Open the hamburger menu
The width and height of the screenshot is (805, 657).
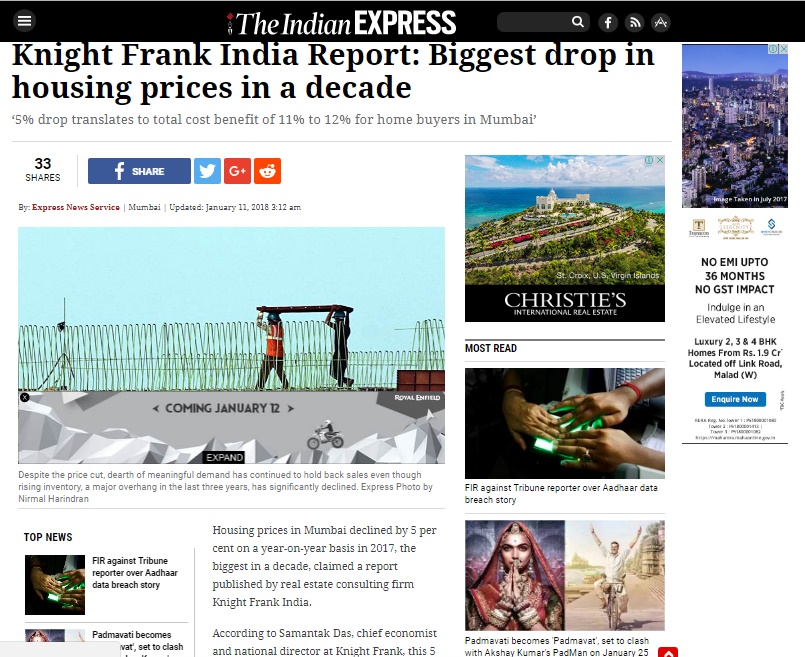point(25,21)
